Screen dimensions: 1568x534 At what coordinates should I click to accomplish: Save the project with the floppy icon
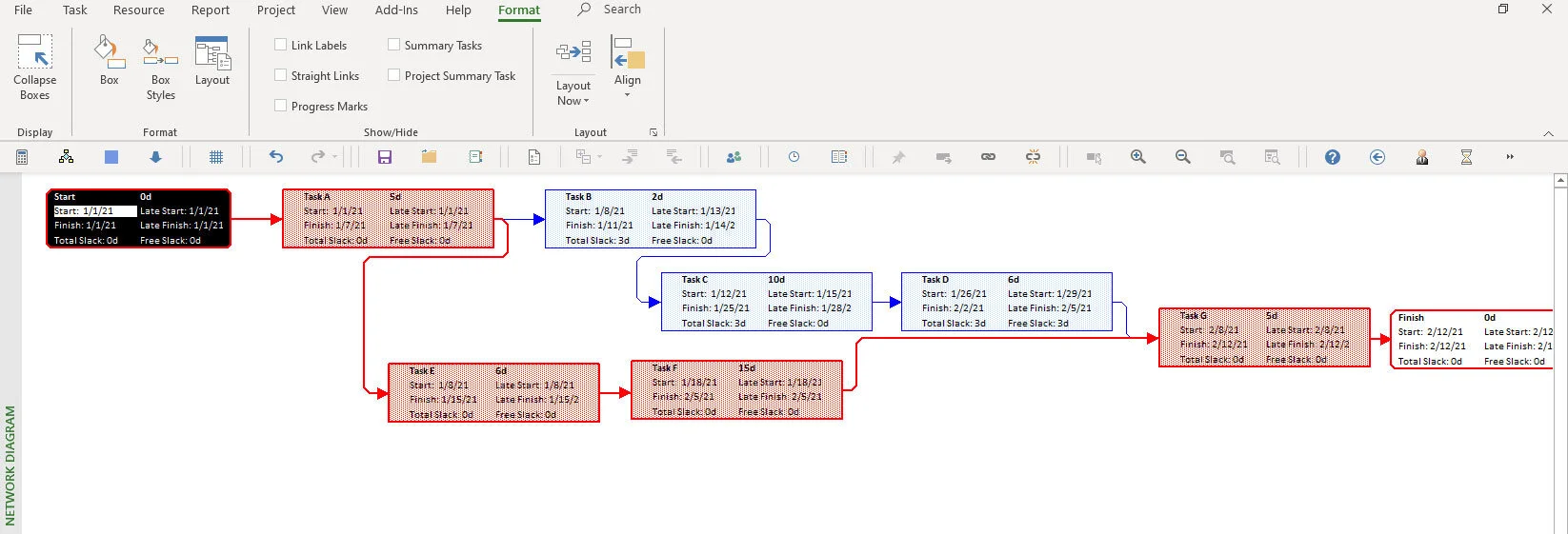pos(385,157)
